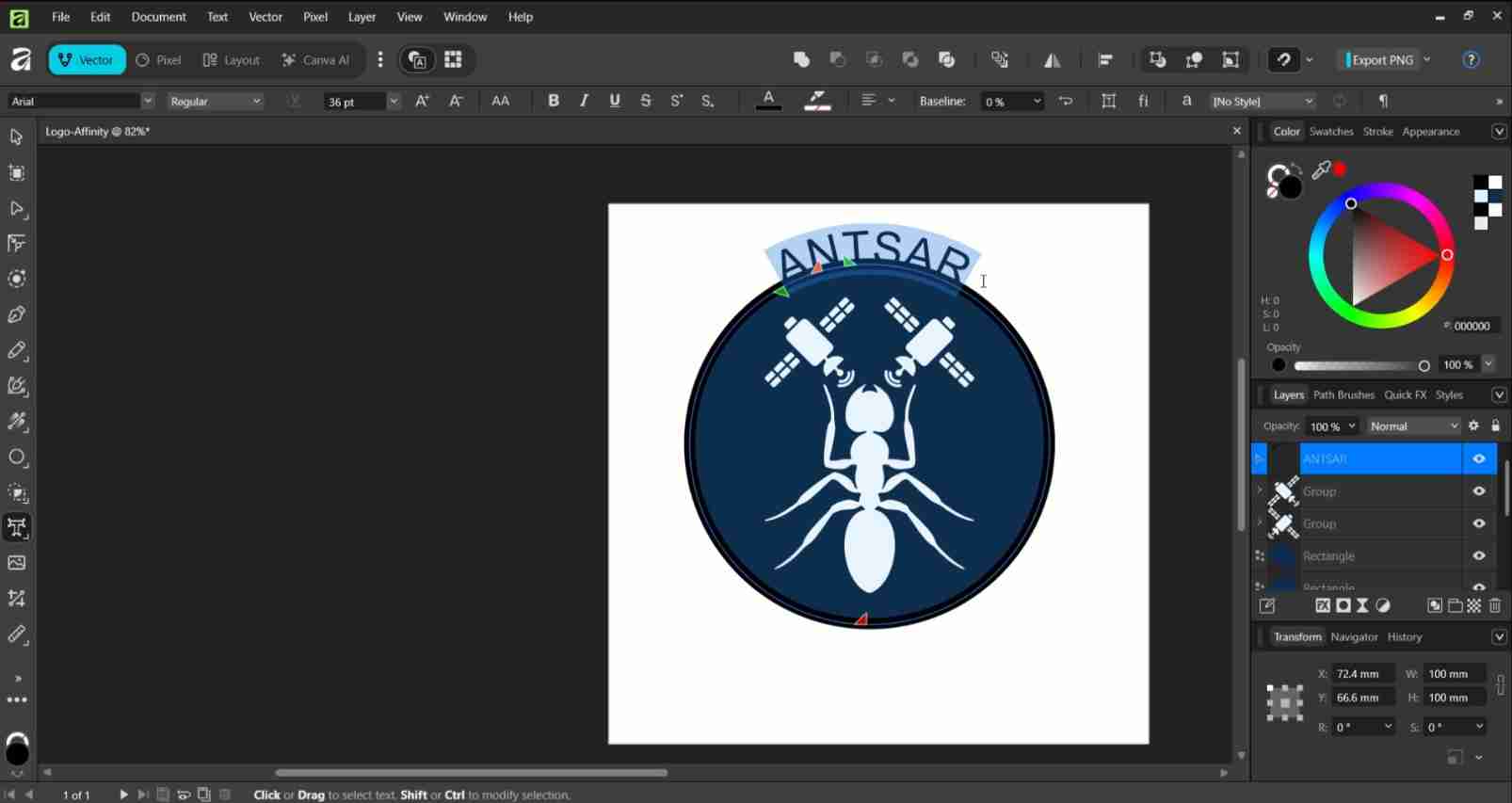This screenshot has height=803, width=1512.
Task: Open Canva AI studio
Action: (315, 59)
